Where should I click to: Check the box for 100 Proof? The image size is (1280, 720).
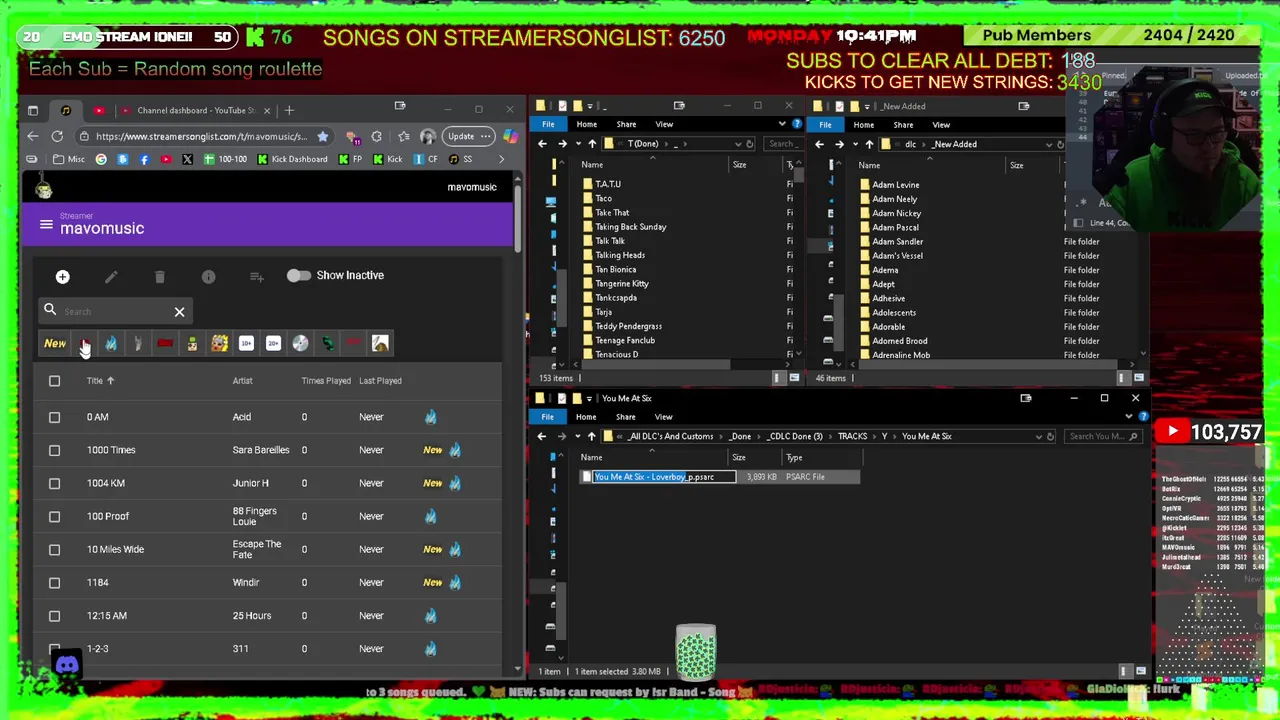pos(55,516)
